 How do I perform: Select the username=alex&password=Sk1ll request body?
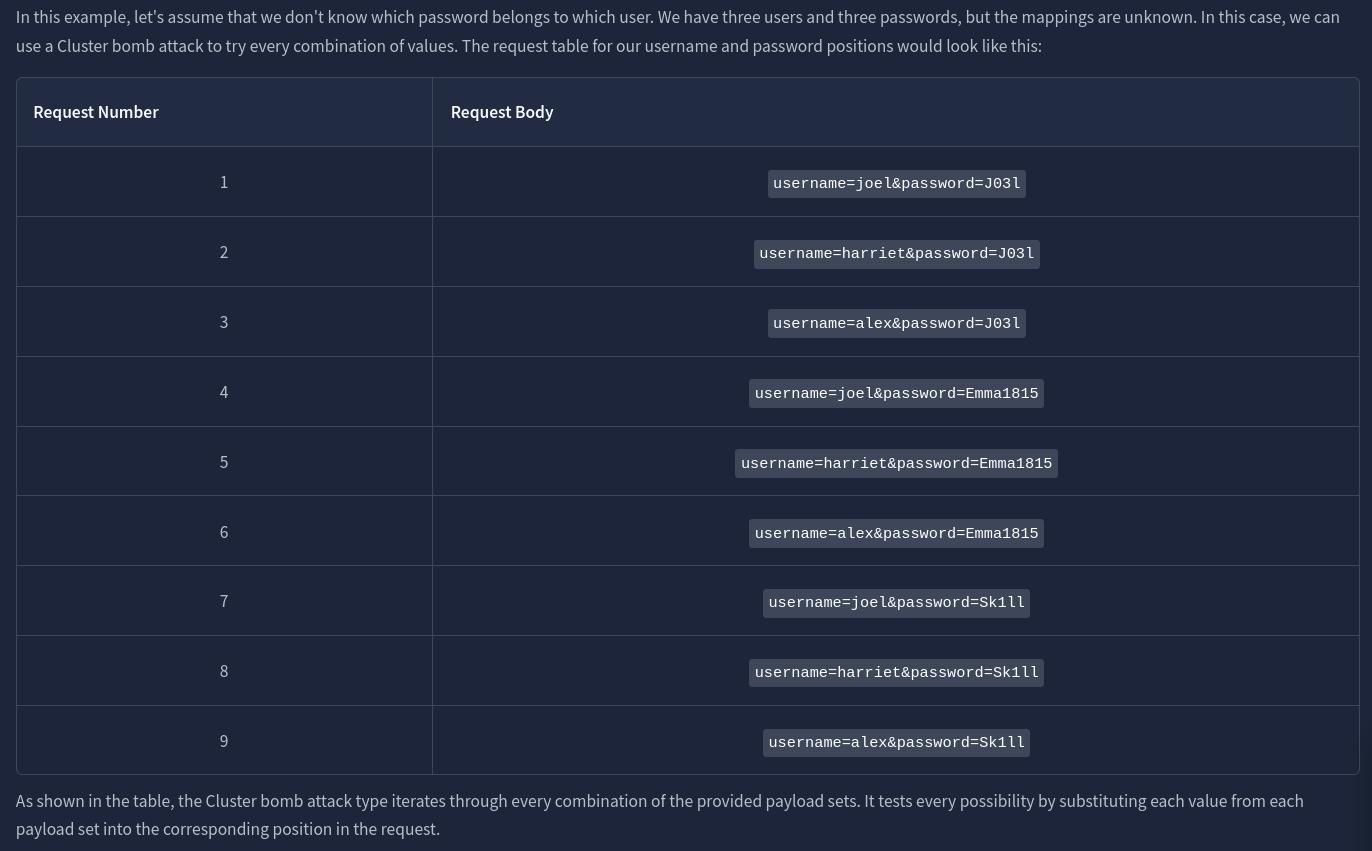click(896, 743)
